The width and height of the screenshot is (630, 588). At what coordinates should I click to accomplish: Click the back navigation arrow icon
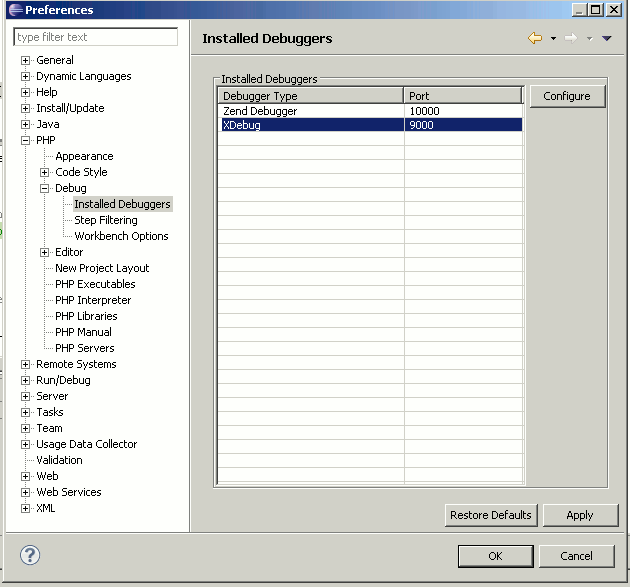[534, 39]
